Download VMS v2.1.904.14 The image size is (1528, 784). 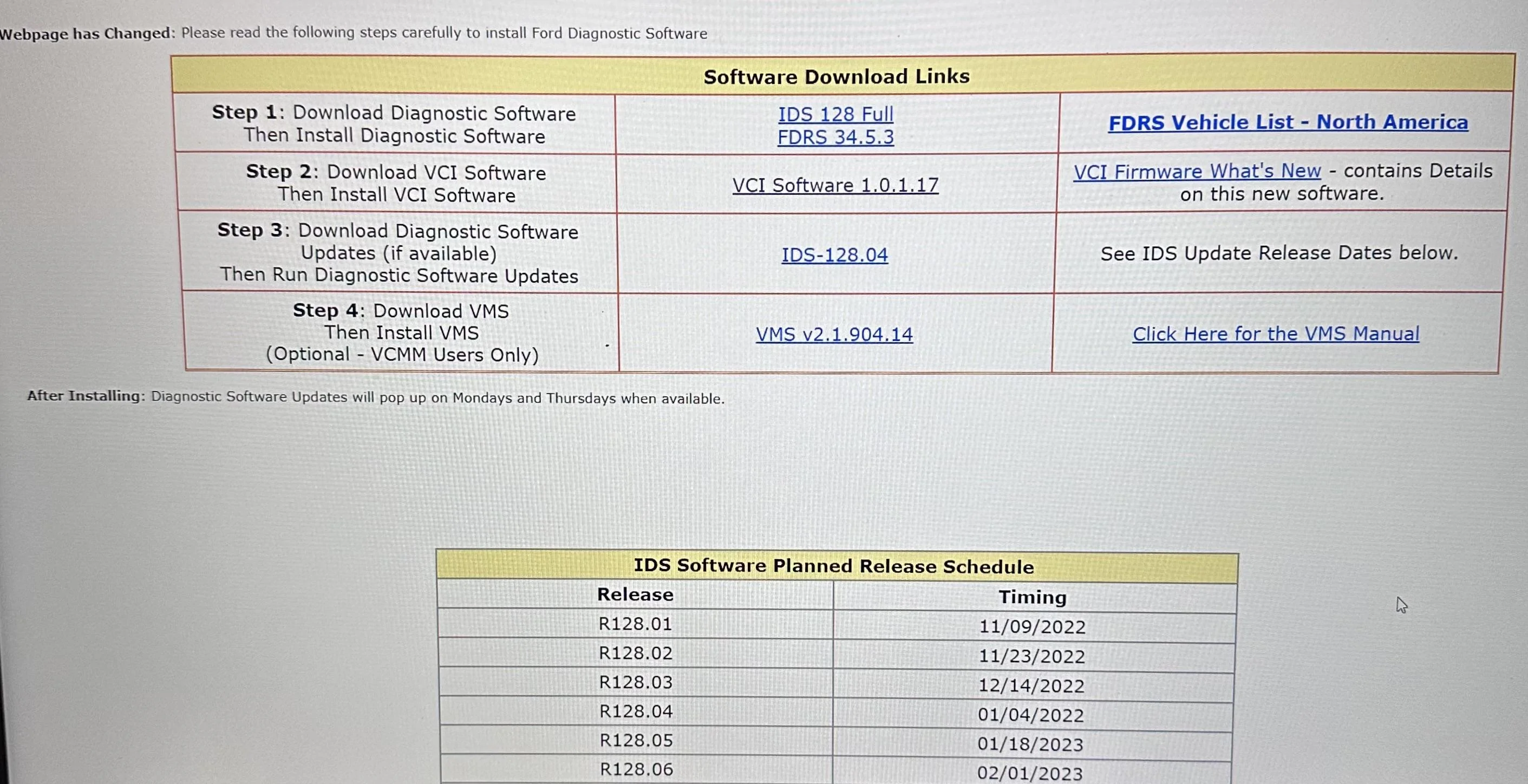coord(834,334)
